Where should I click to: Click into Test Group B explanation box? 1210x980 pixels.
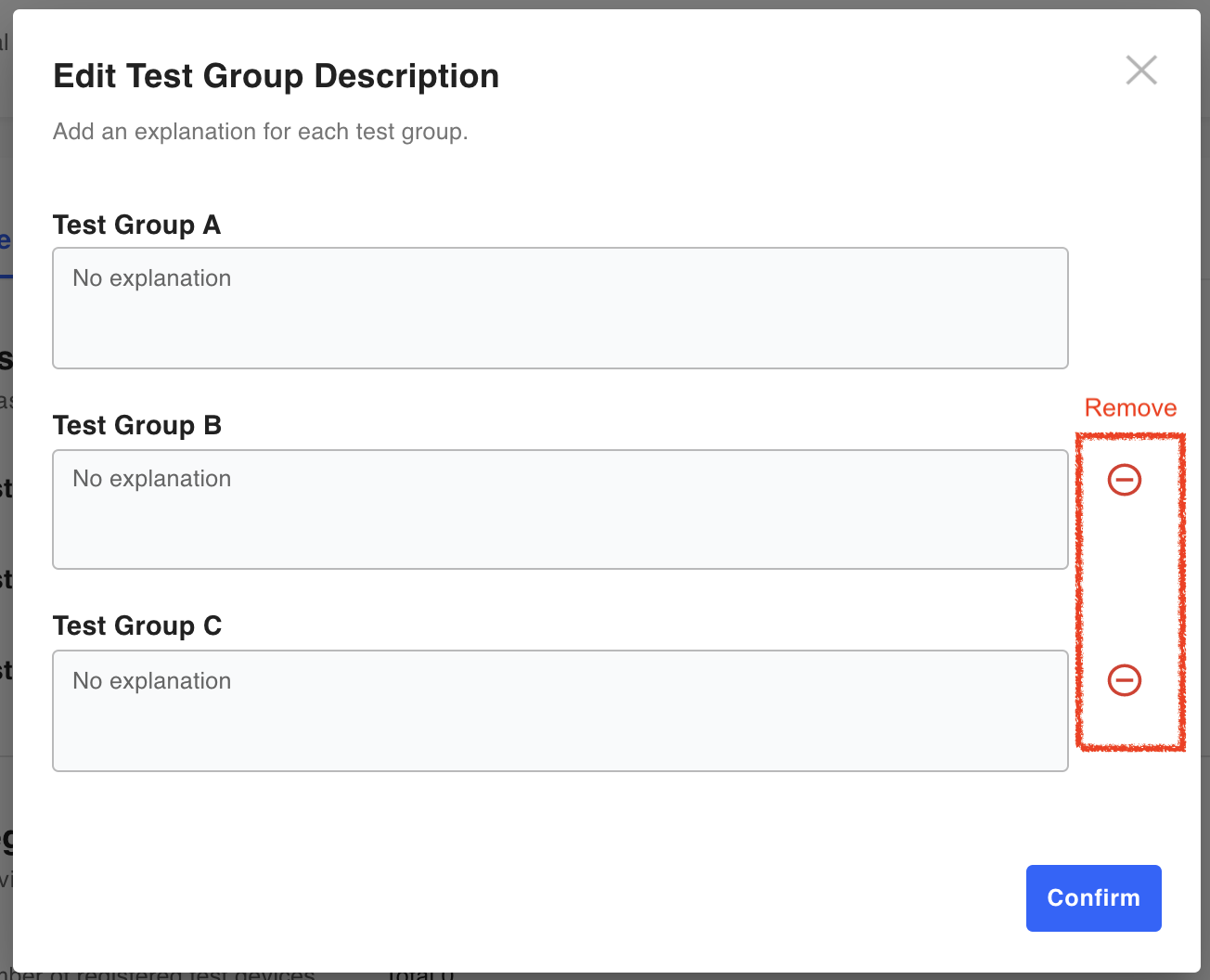pyautogui.click(x=560, y=509)
